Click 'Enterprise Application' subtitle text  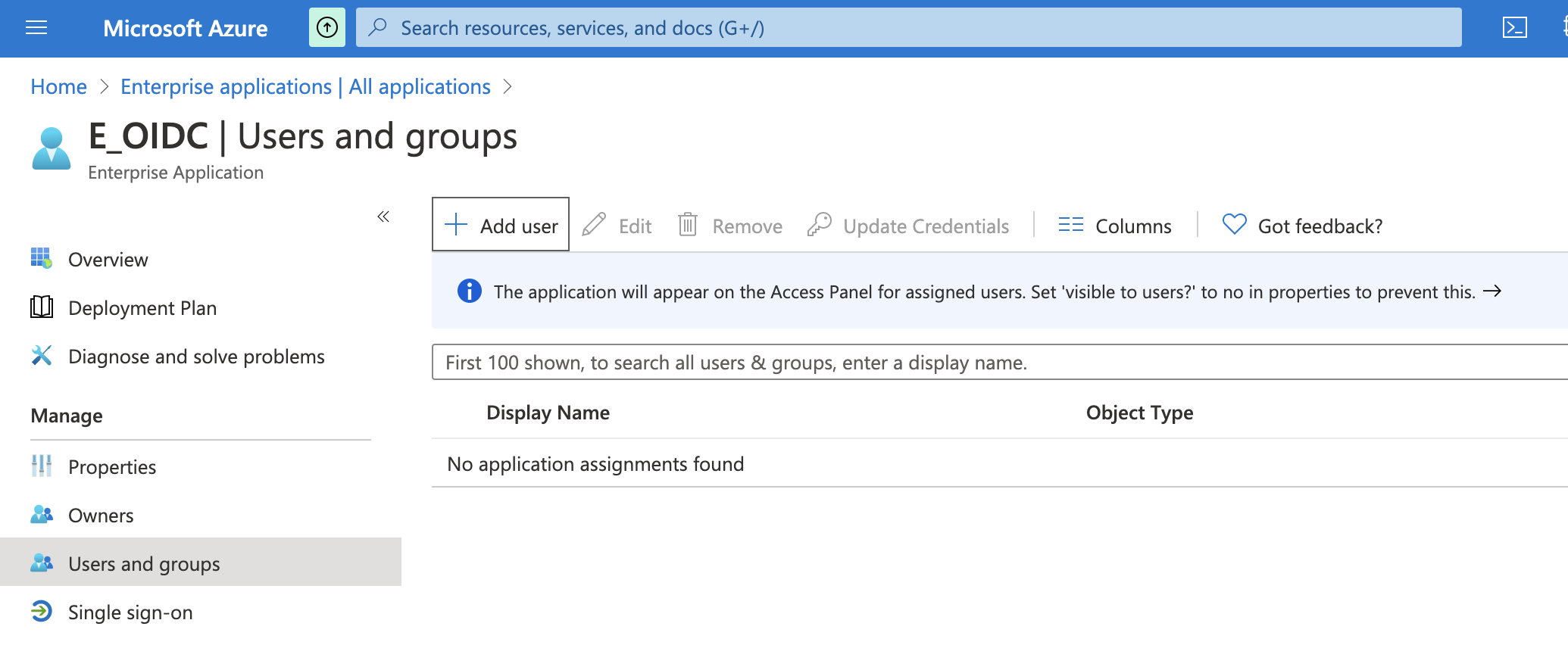(x=176, y=173)
